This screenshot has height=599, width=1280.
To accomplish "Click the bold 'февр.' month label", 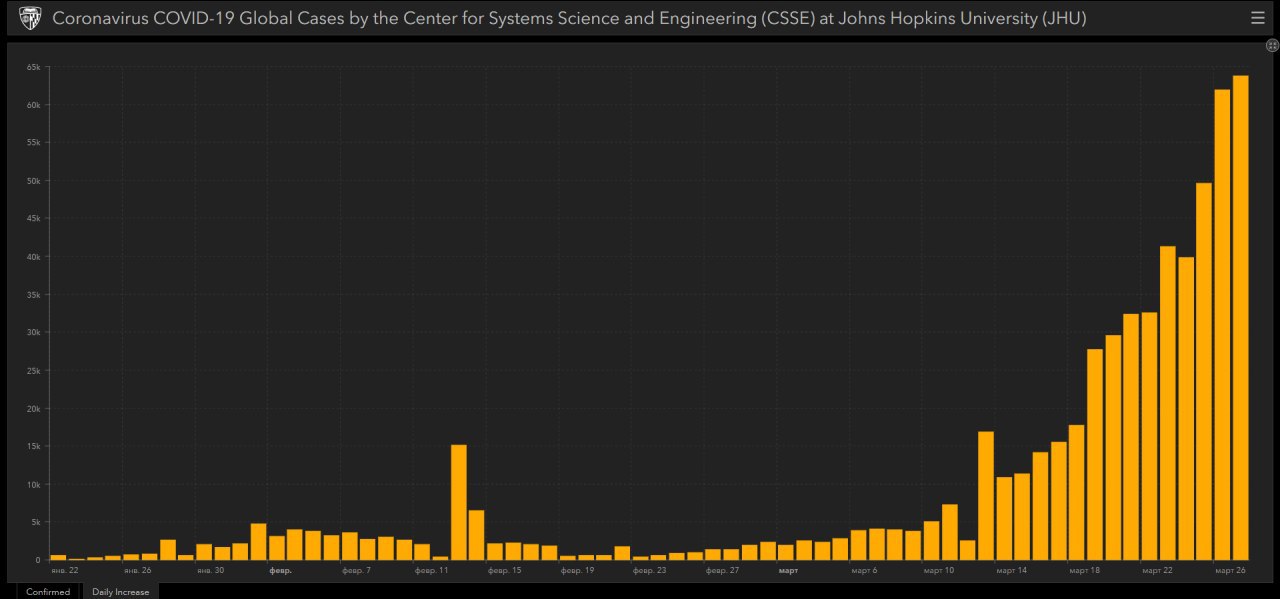I will click(280, 570).
